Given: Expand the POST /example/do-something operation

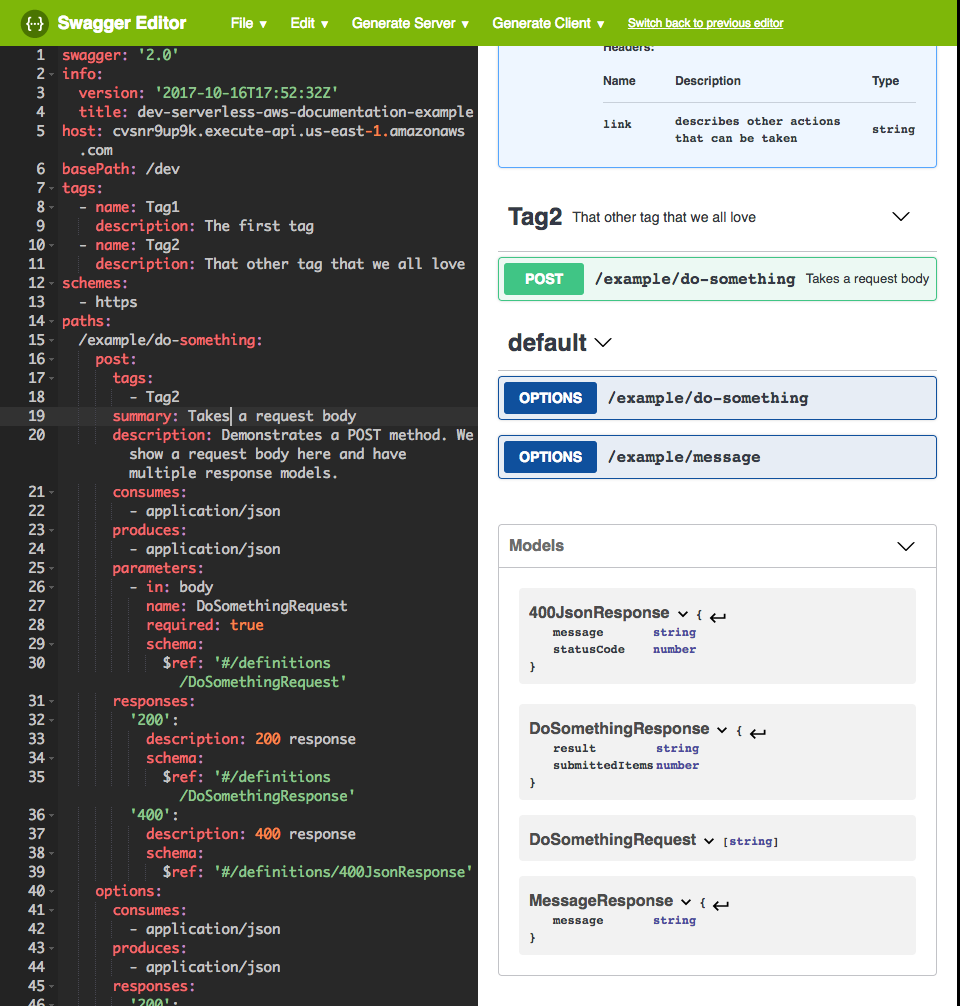Looking at the screenshot, I should [717, 279].
